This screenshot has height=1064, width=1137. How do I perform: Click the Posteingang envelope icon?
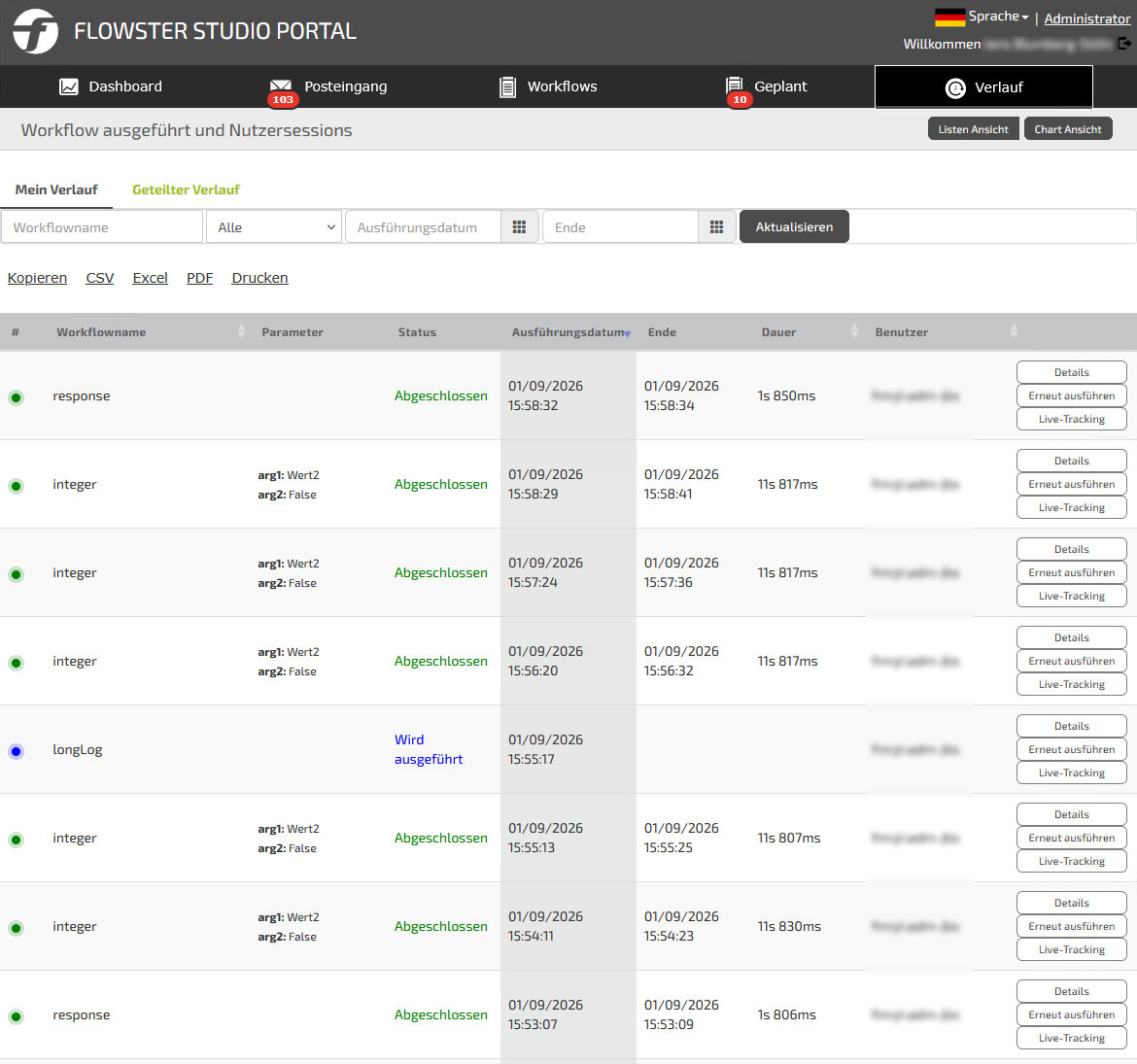281,86
